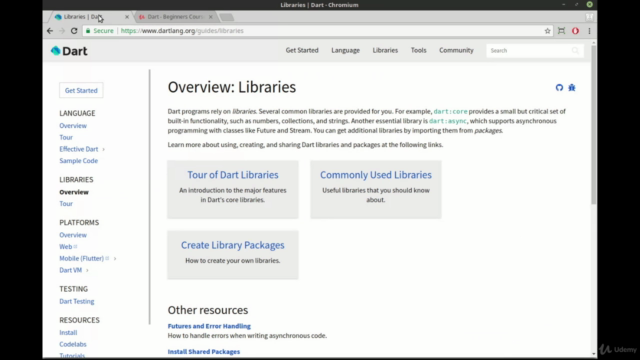Expand the Dart VM chevron
640x360 pixels.
point(87,270)
